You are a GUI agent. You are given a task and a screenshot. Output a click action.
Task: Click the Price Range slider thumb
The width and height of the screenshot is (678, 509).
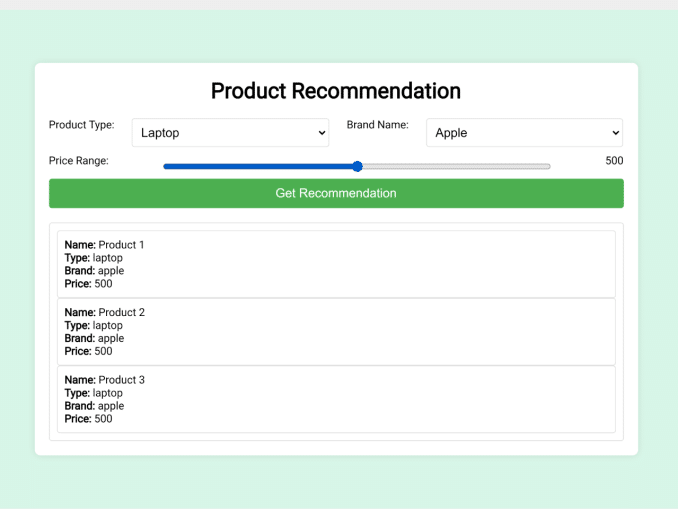357,166
